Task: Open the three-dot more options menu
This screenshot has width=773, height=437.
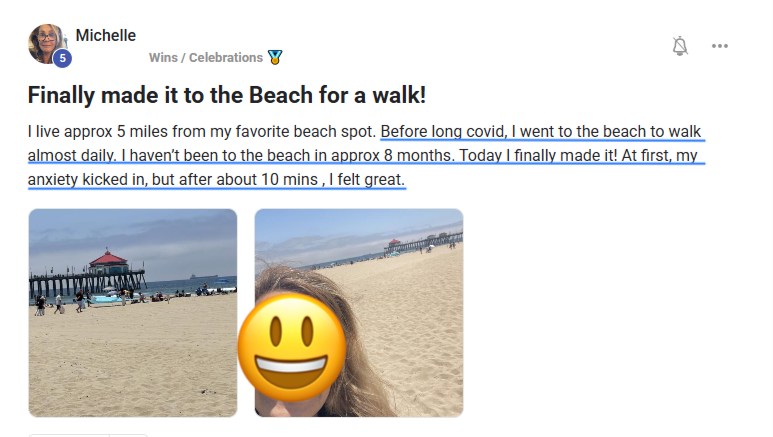Action: point(720,45)
